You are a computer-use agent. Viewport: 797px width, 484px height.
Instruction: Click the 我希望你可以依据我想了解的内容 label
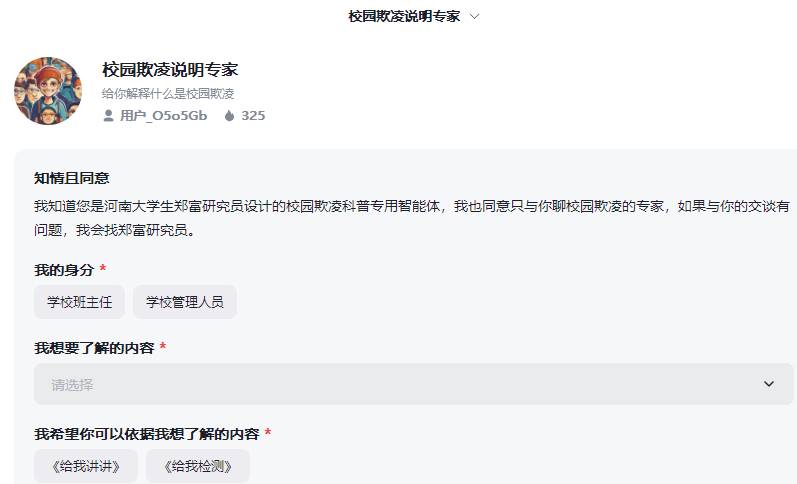(147, 434)
